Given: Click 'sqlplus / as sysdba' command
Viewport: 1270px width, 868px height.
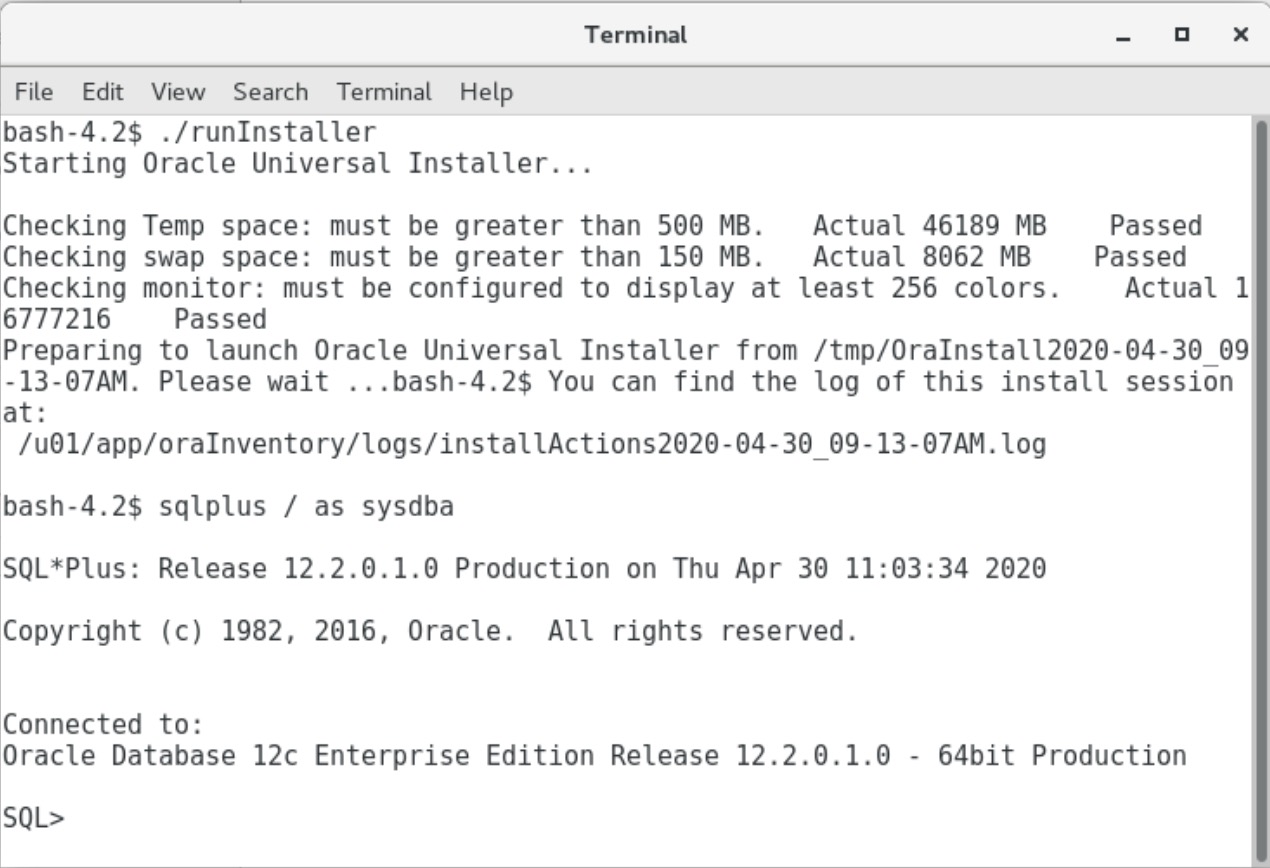Looking at the screenshot, I should (x=306, y=507).
